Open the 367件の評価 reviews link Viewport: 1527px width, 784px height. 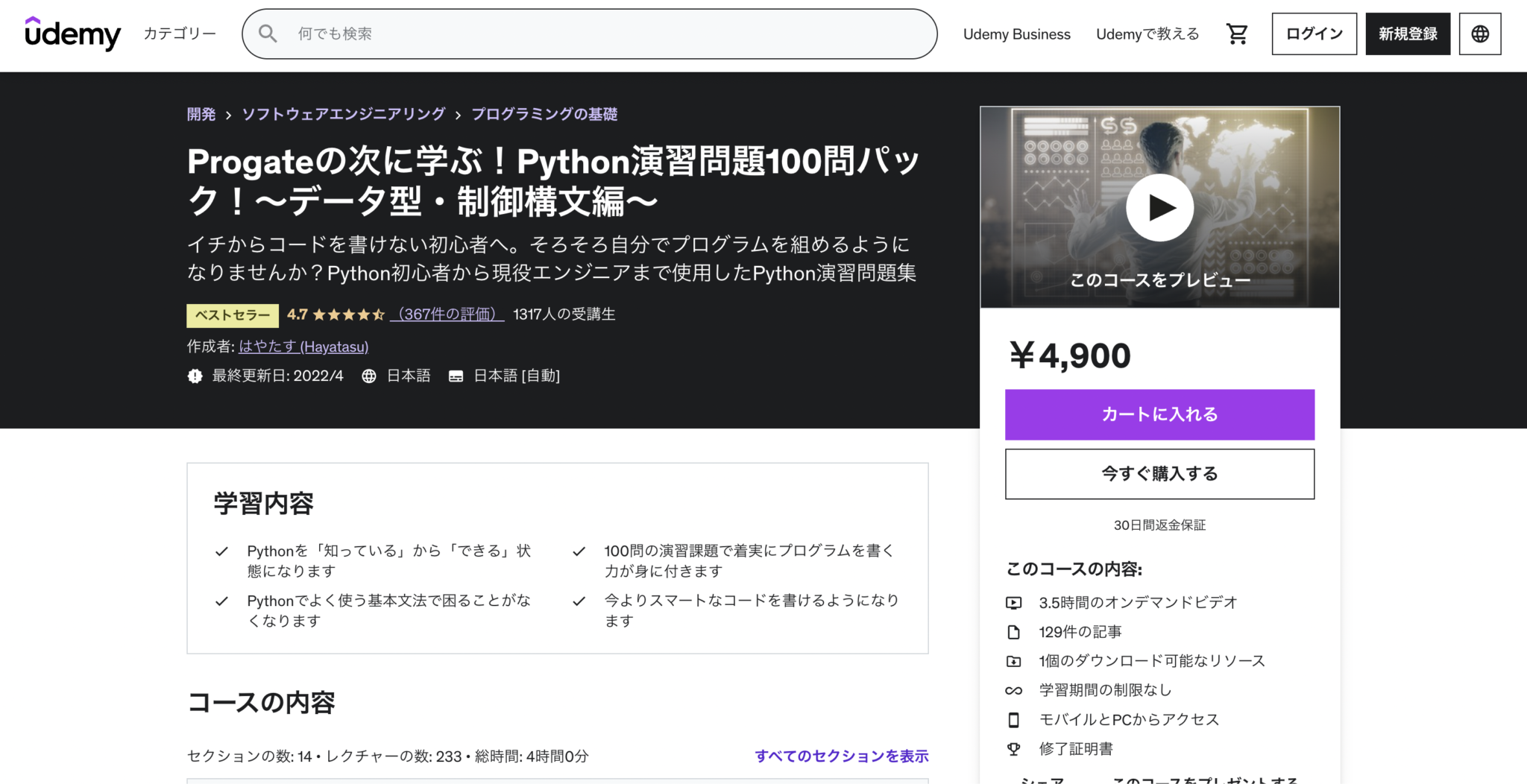[447, 314]
